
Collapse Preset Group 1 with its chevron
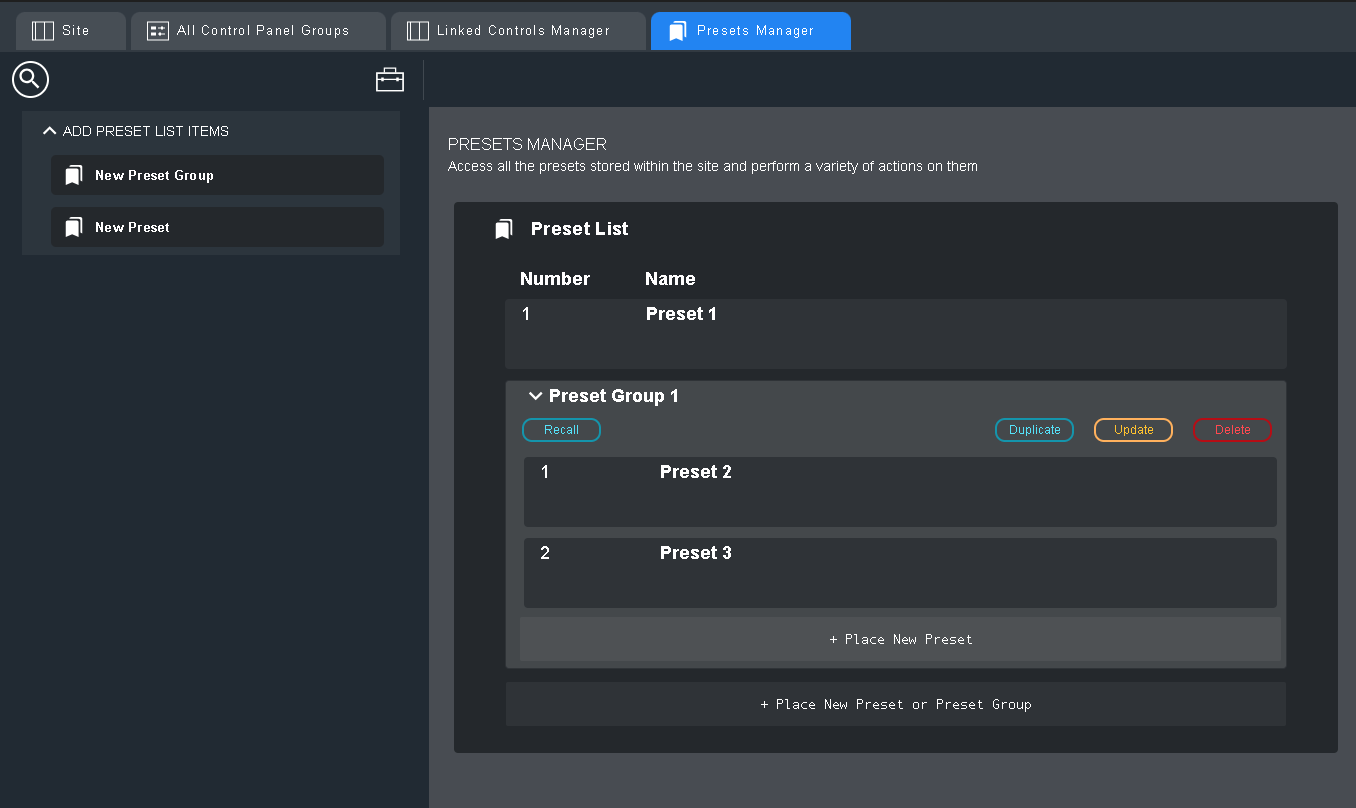tap(535, 396)
